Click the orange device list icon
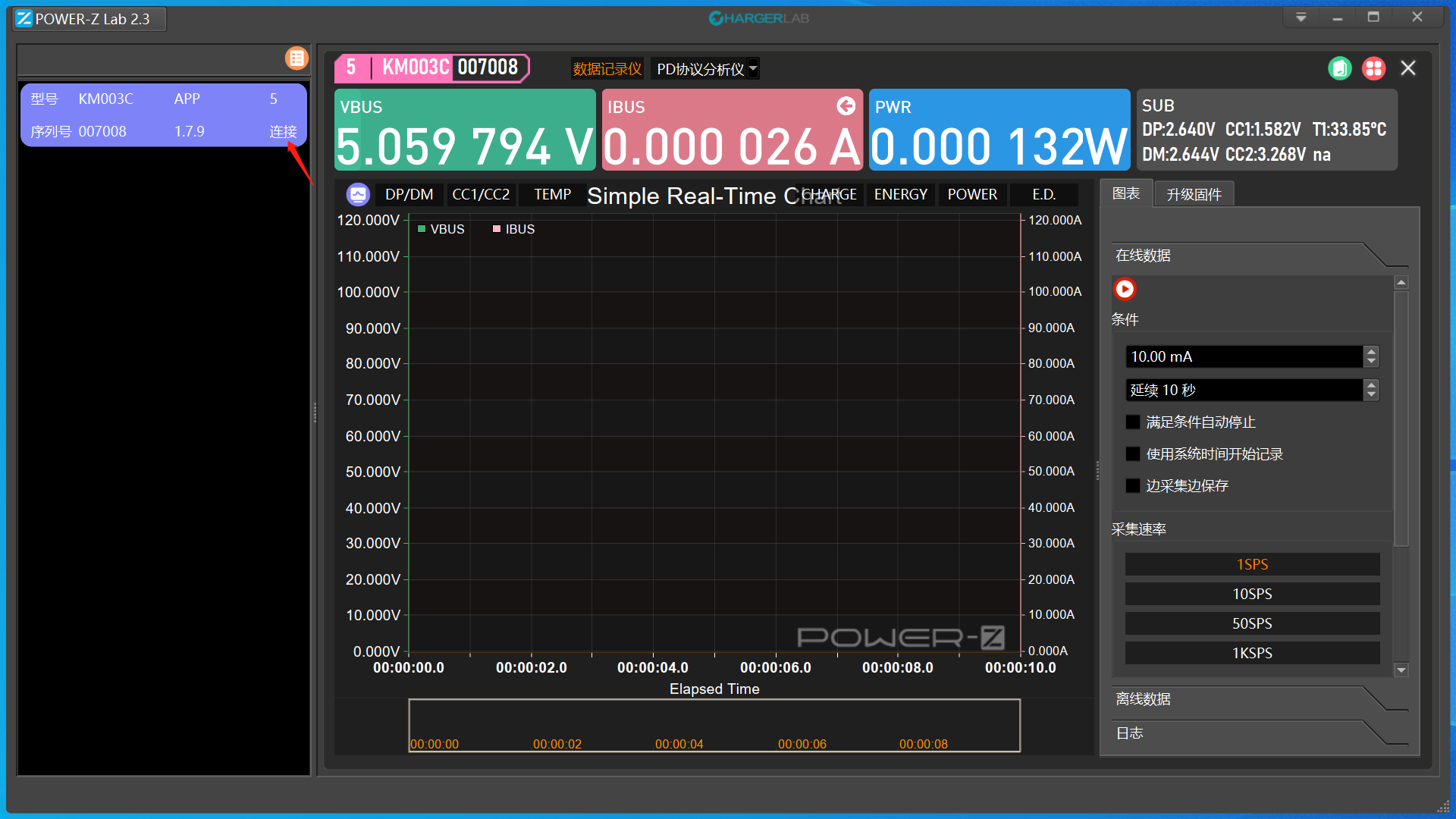 (x=297, y=58)
